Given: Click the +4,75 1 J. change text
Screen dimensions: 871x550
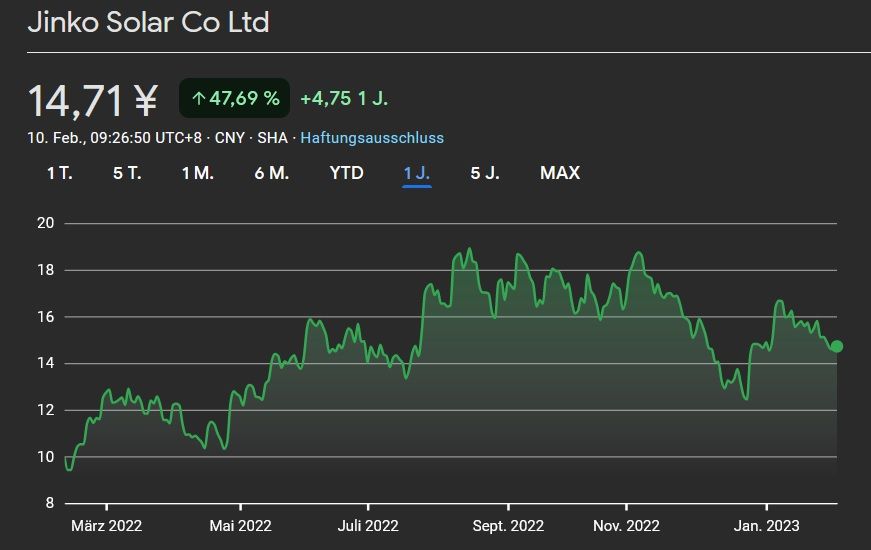Looking at the screenshot, I should 344,98.
